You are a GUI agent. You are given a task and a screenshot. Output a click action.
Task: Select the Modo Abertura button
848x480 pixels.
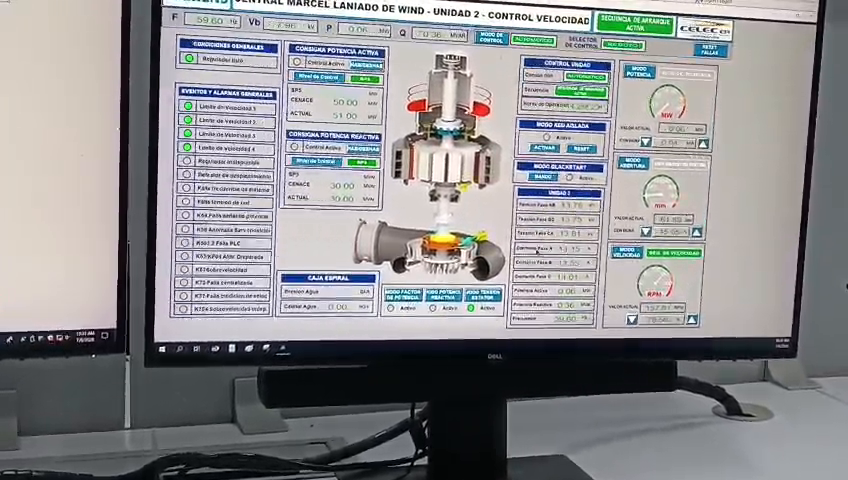click(x=633, y=162)
